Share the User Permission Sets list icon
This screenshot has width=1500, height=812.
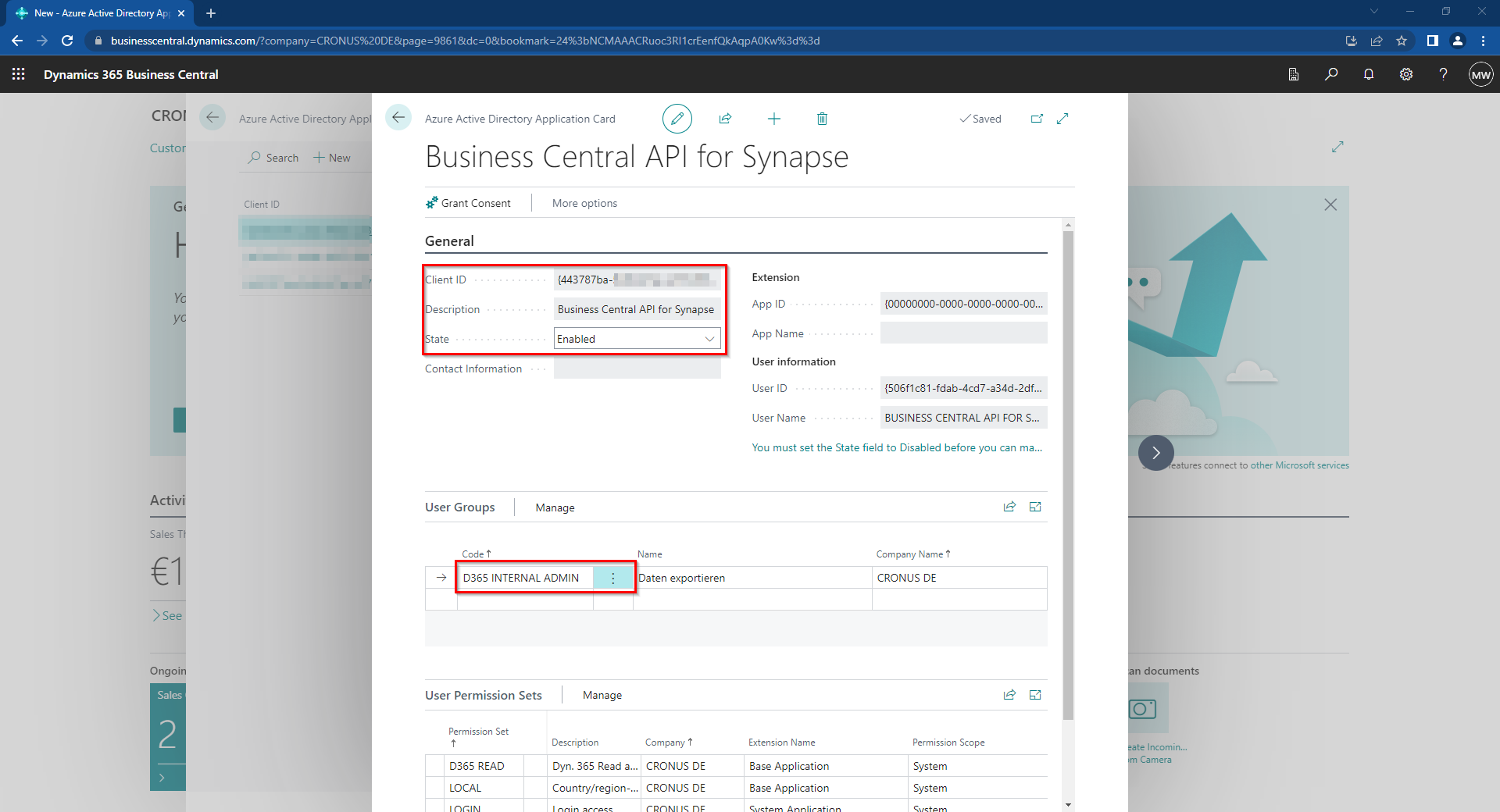(x=1009, y=695)
